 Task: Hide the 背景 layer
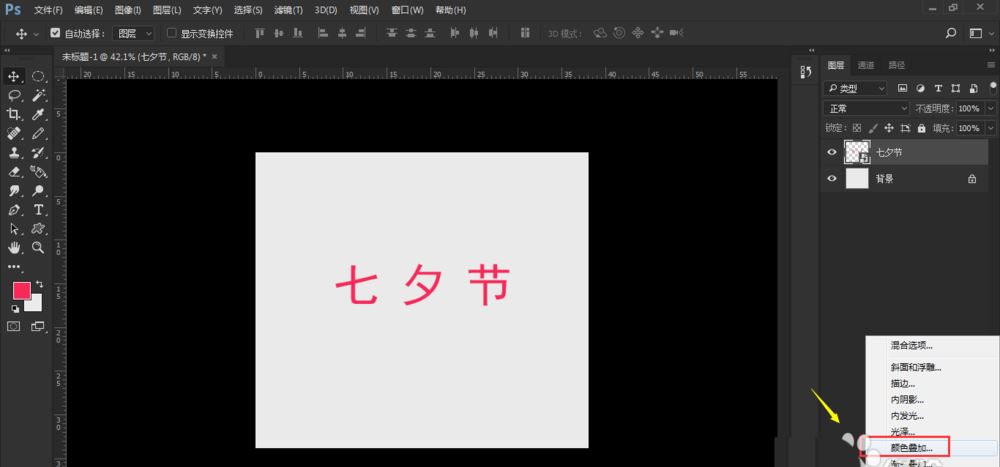click(831, 179)
